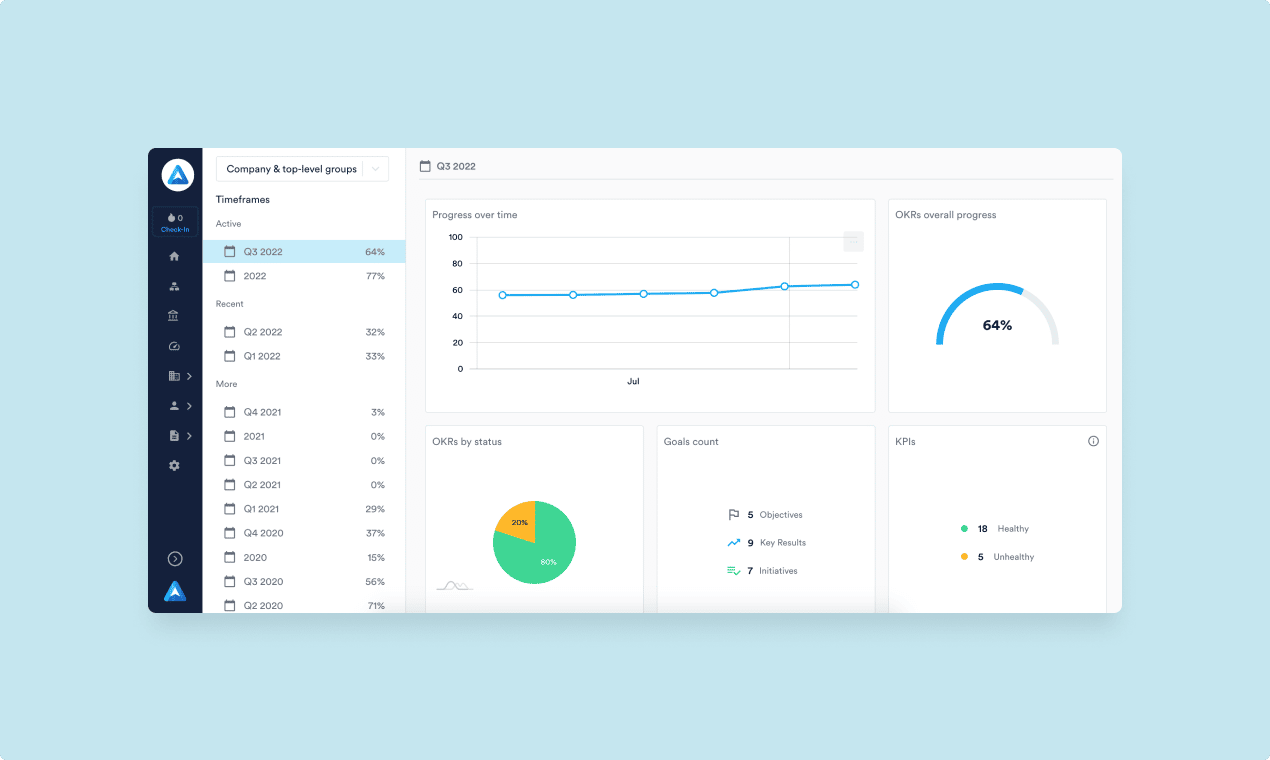This screenshot has width=1270, height=760.
Task: Click the company (bank building) sidebar icon
Action: [174, 315]
